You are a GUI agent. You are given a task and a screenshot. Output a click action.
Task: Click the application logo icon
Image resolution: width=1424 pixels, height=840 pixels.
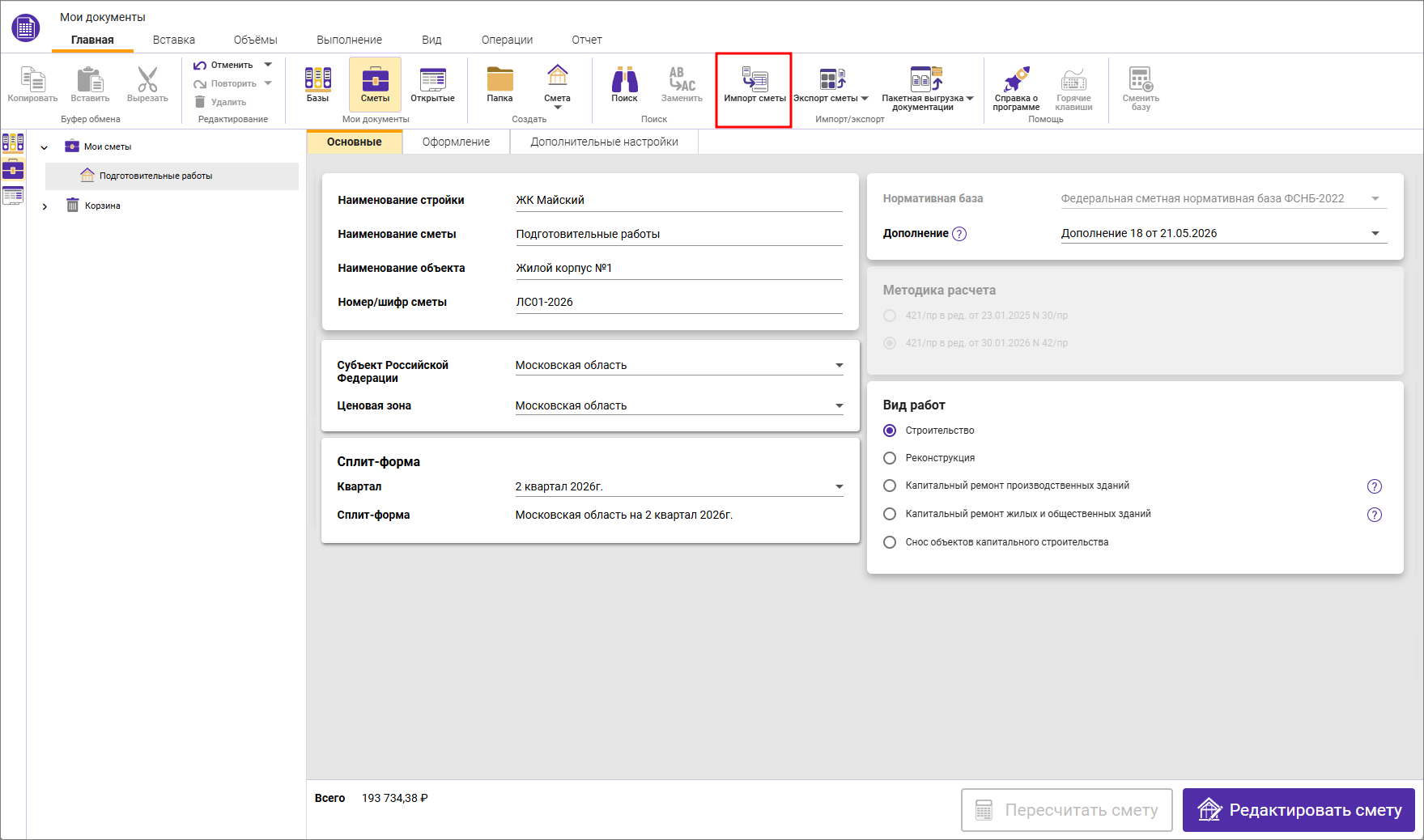26,28
